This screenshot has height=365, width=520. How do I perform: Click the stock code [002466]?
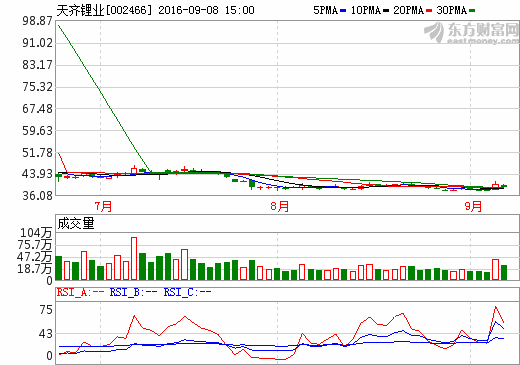pyautogui.click(x=129, y=10)
